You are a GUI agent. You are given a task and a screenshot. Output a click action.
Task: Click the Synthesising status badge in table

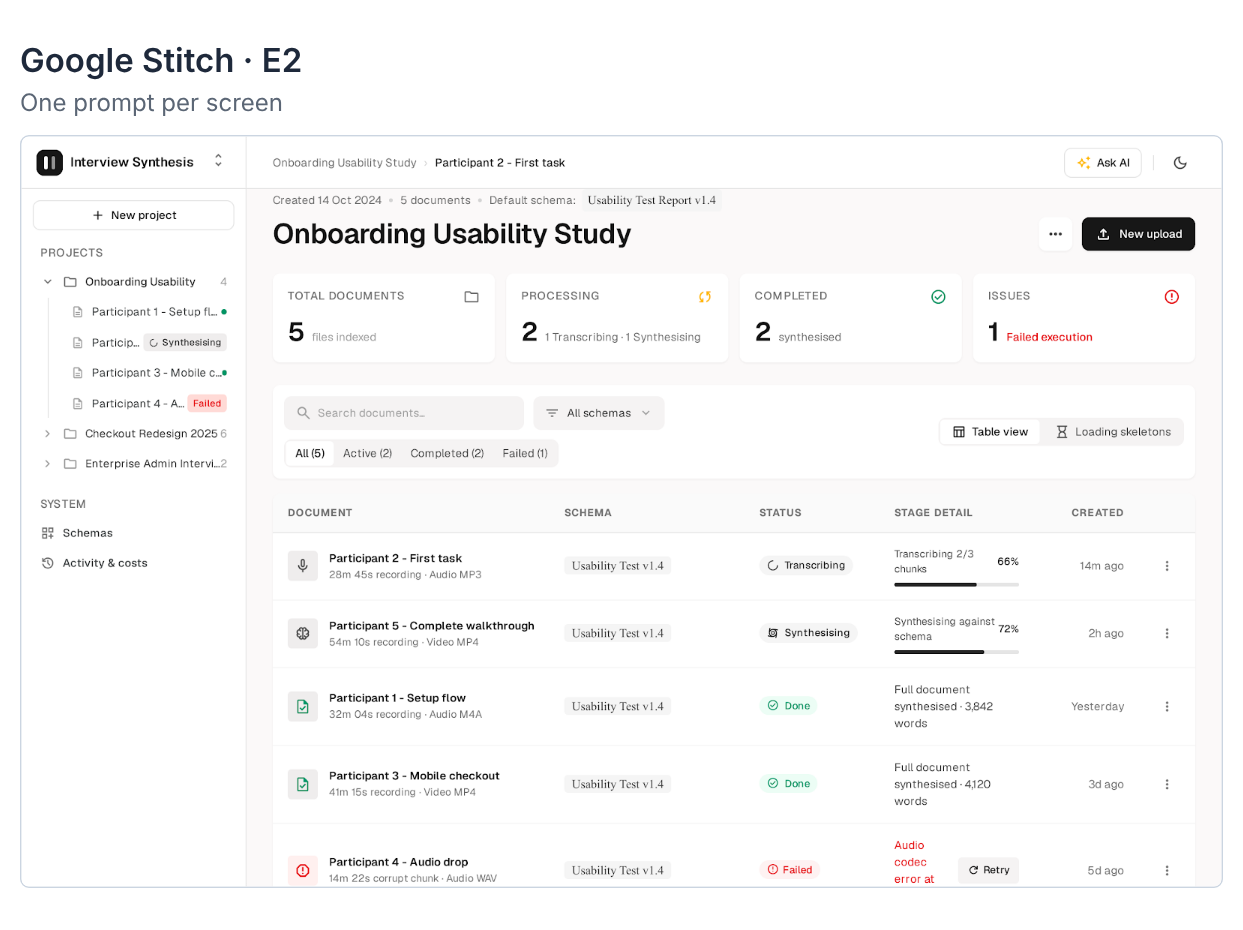point(808,633)
